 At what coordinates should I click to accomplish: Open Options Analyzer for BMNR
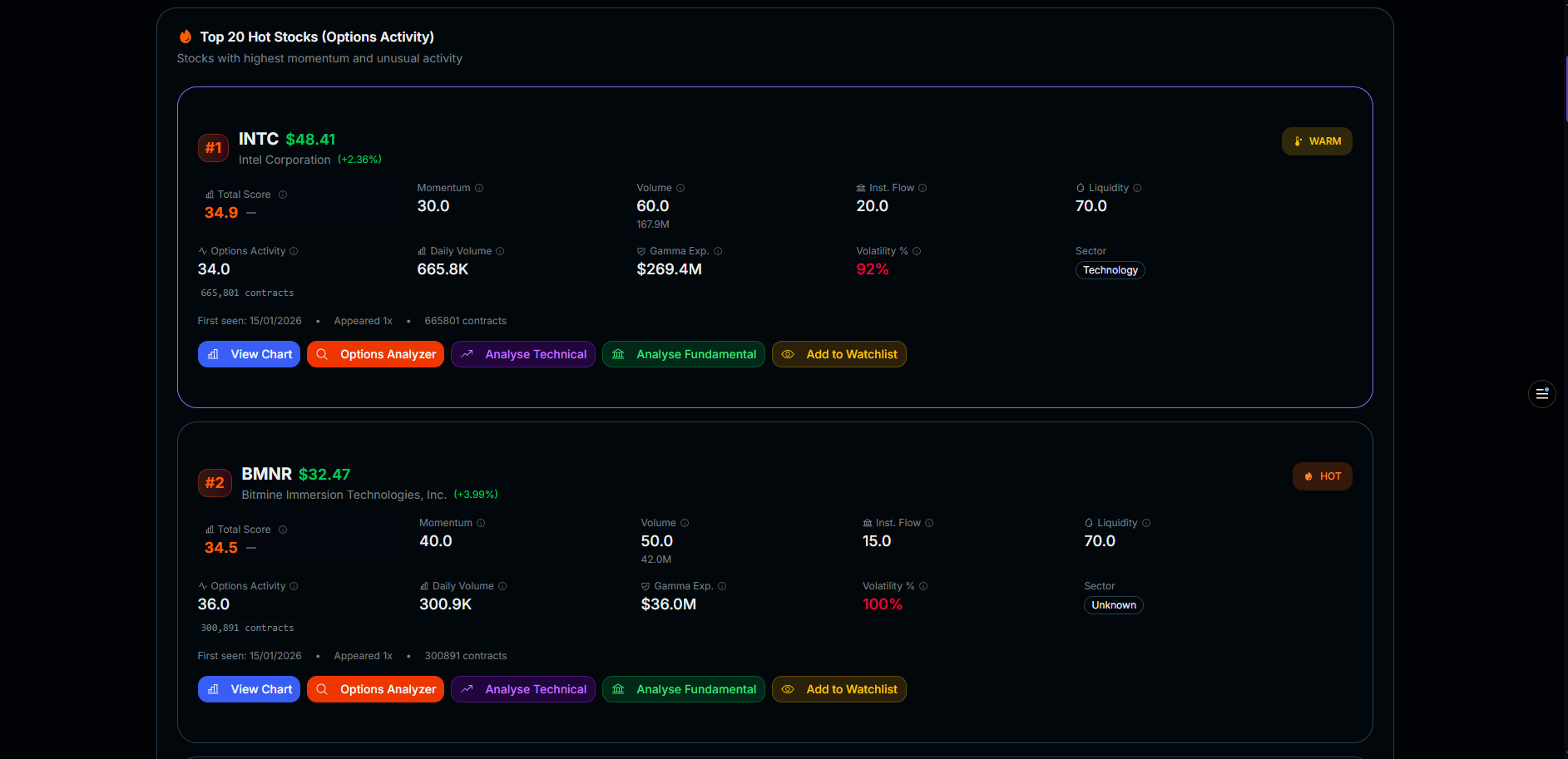pos(375,689)
